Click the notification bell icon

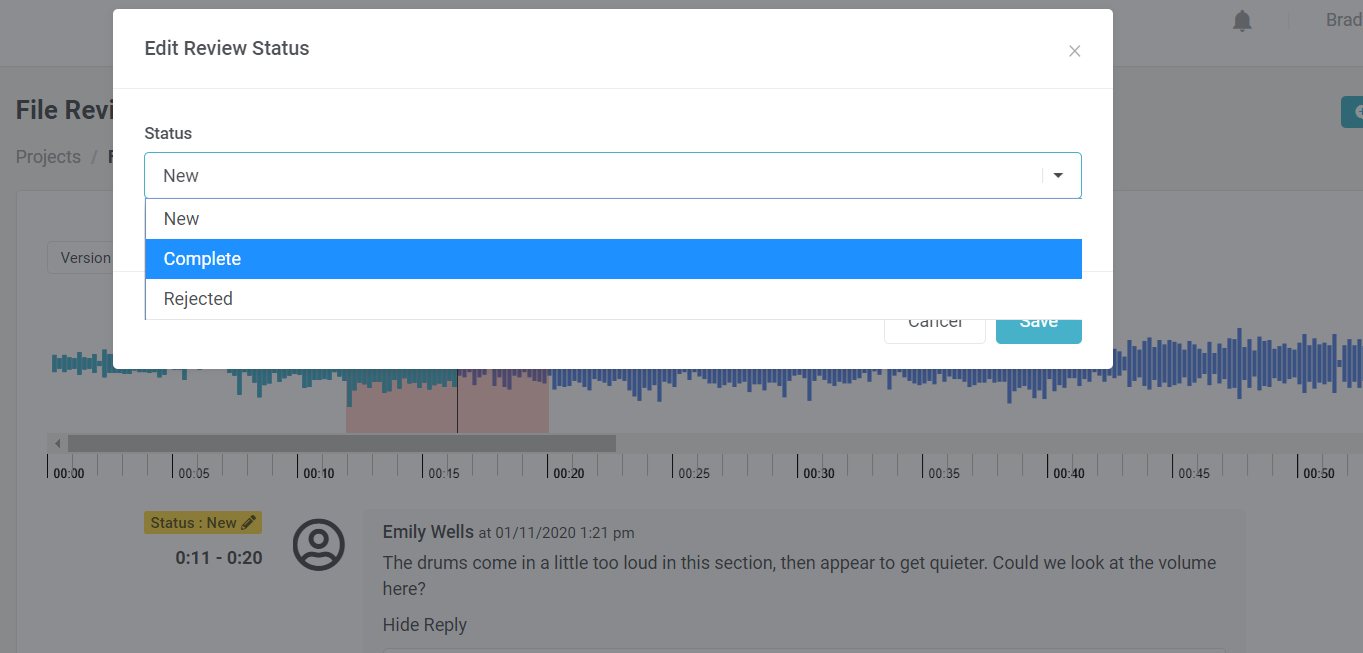[x=1242, y=21]
